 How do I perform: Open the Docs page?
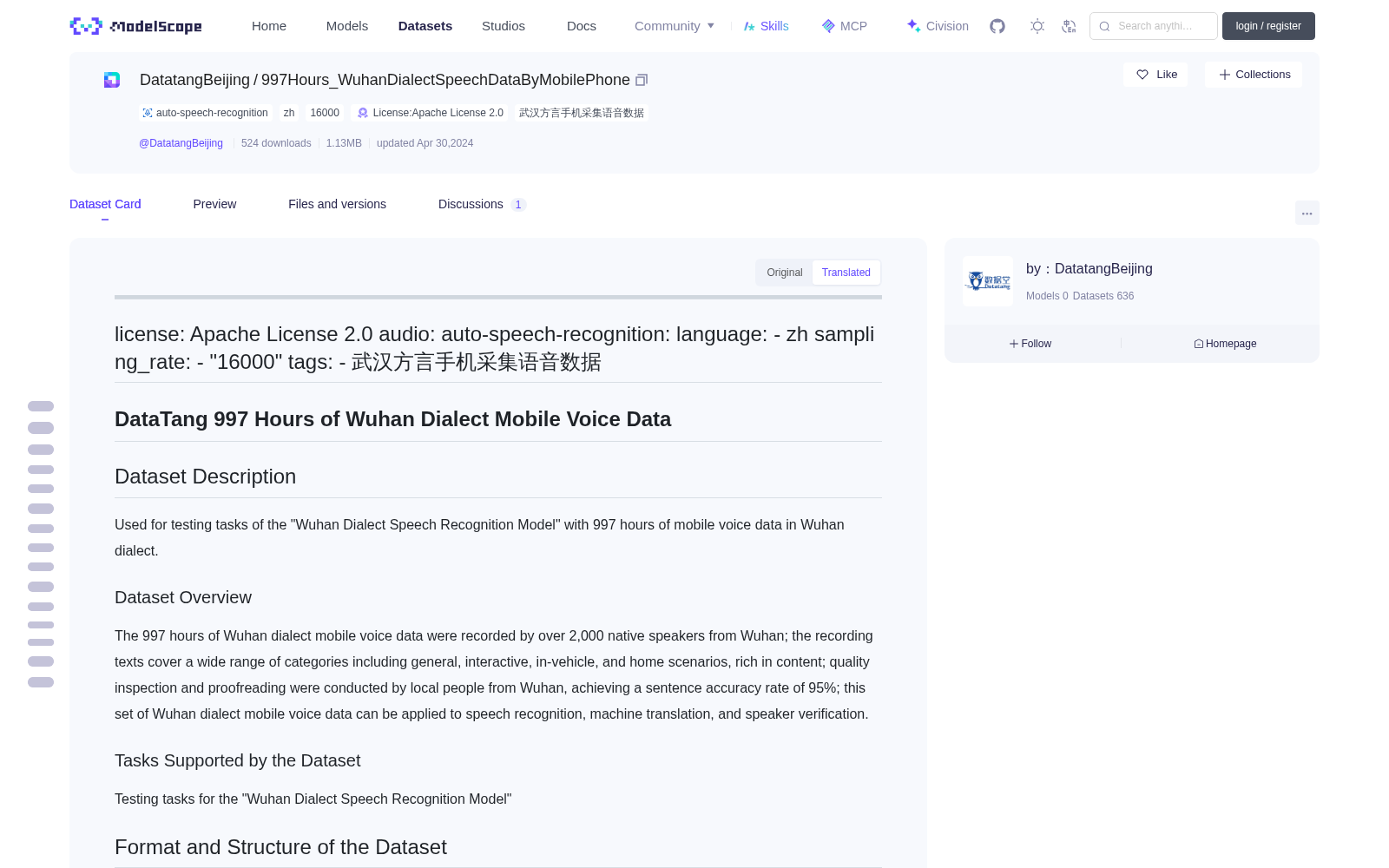(x=582, y=26)
